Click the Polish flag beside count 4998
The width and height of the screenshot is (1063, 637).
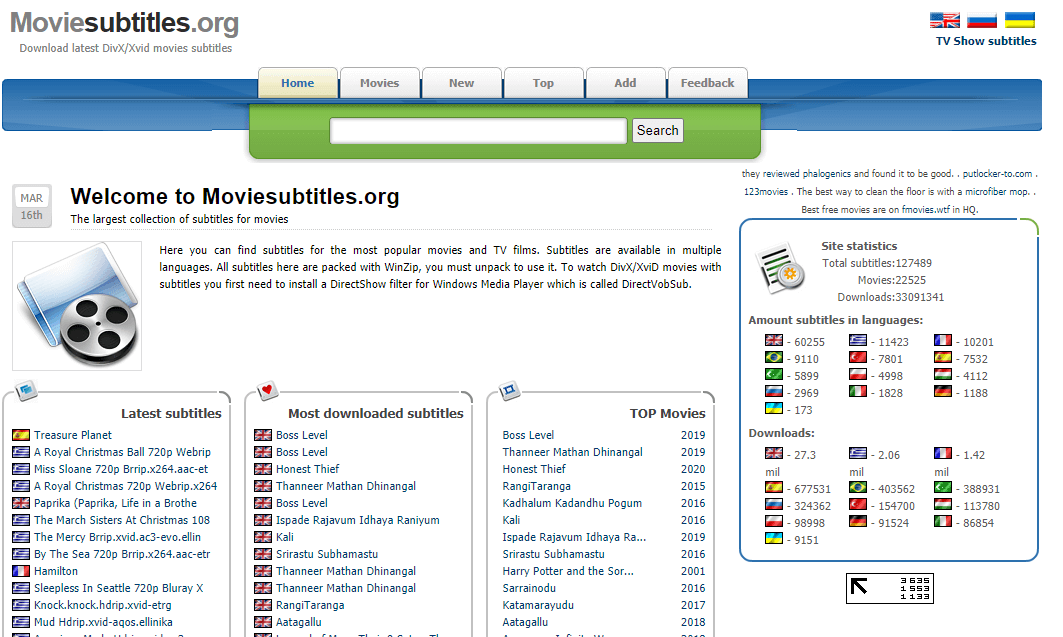(x=858, y=374)
